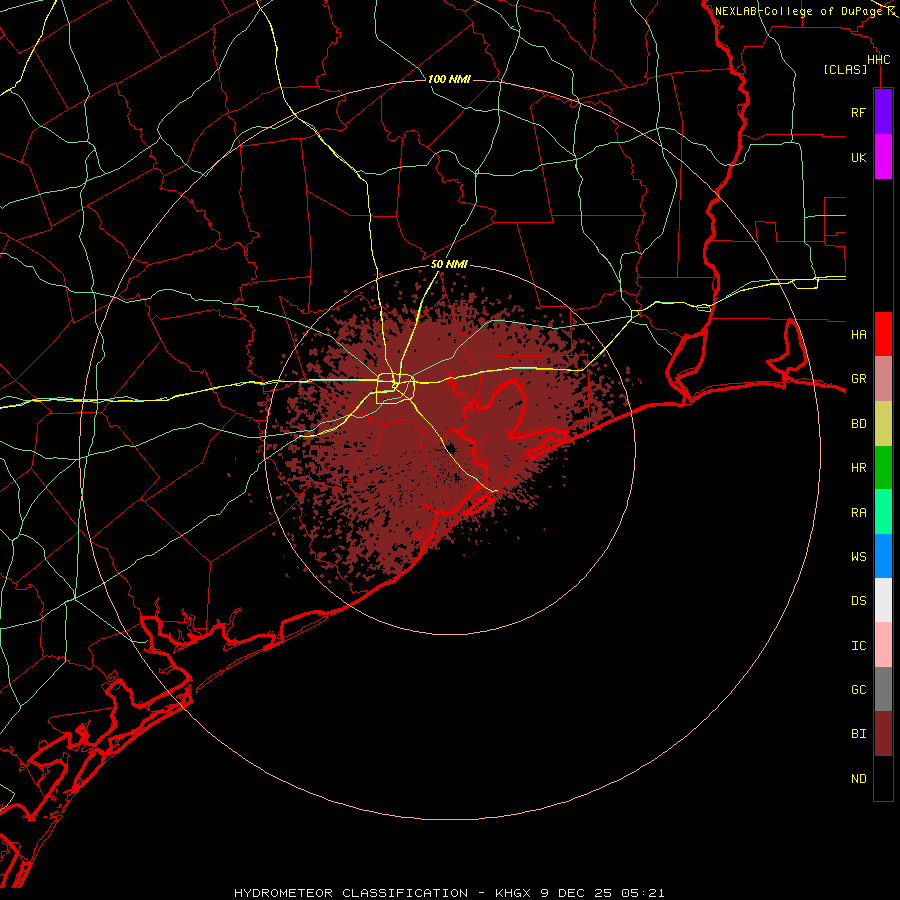Viewport: 900px width, 900px height.
Task: Click the HA red legend swatch
Action: click(x=883, y=334)
